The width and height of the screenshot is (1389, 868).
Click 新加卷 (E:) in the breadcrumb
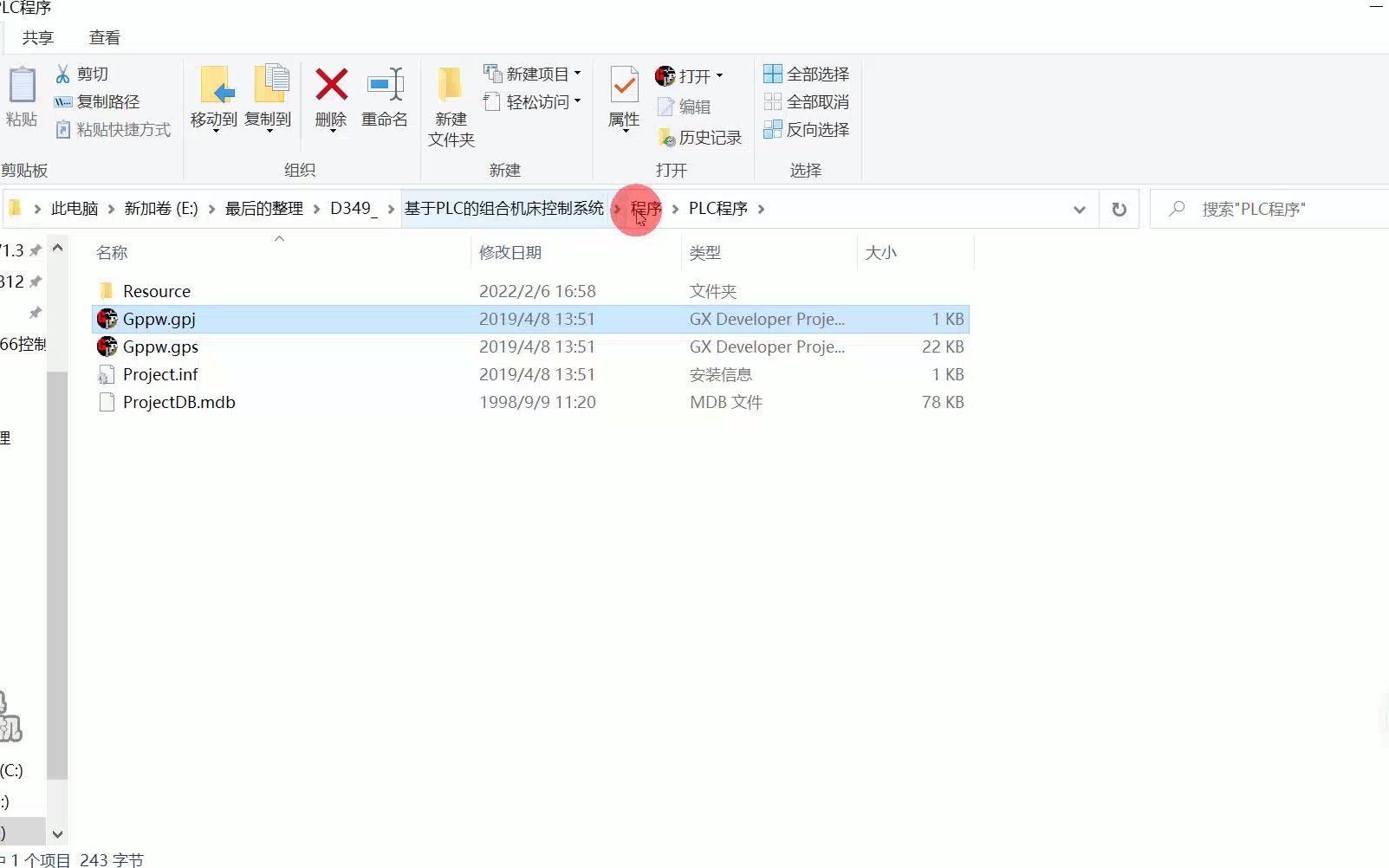coord(161,209)
